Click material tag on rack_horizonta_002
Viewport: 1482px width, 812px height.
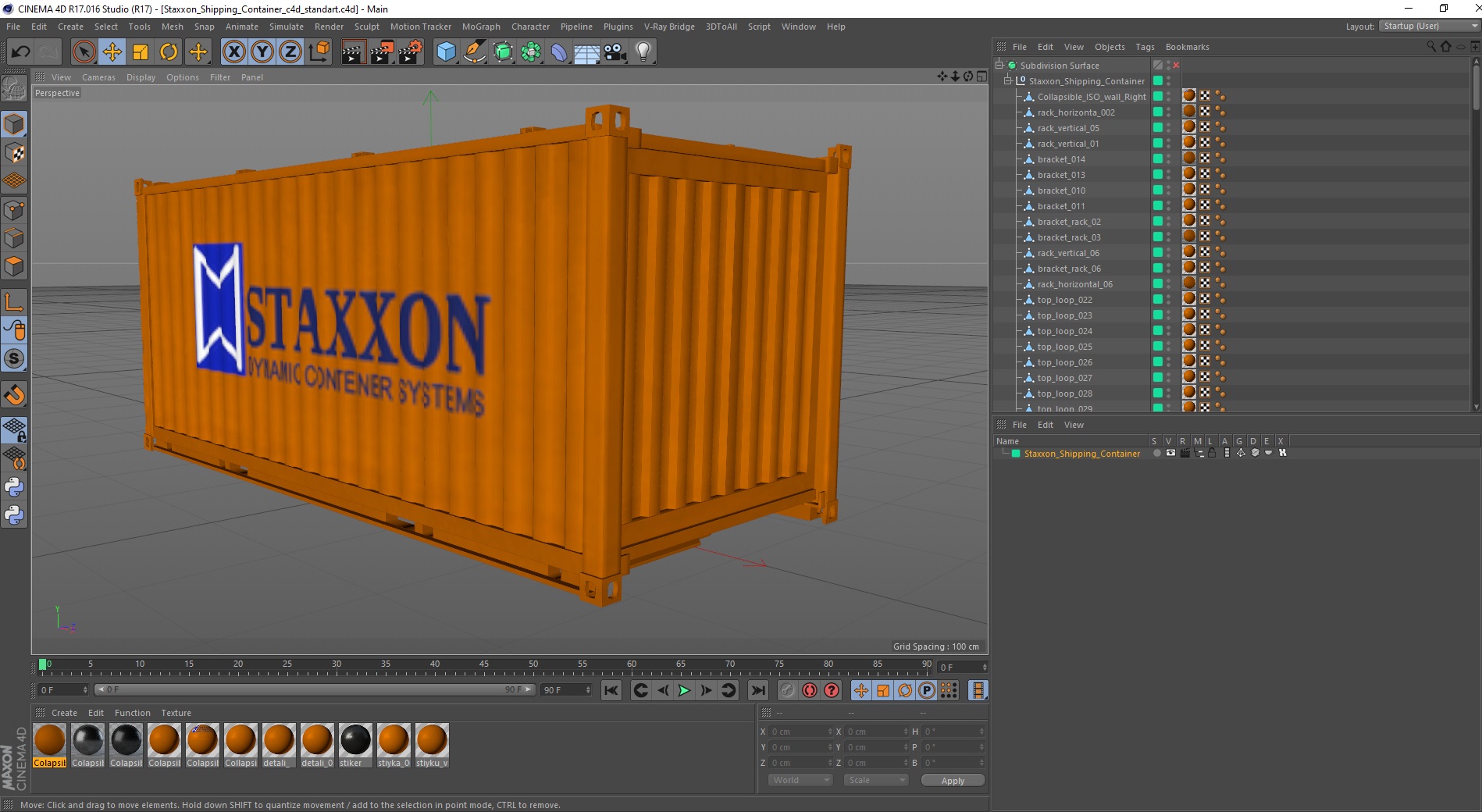point(1189,111)
